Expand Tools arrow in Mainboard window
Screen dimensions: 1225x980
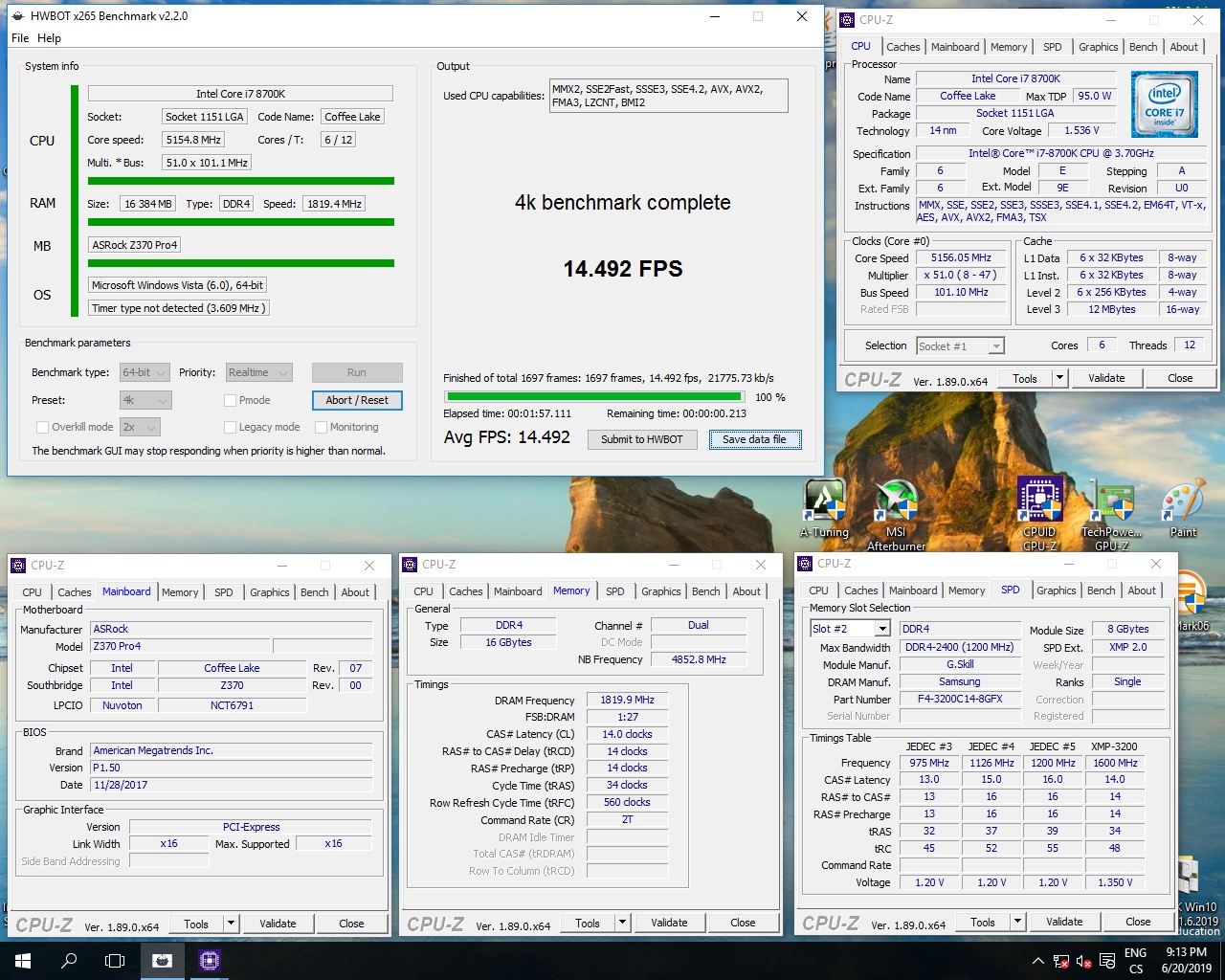click(231, 924)
